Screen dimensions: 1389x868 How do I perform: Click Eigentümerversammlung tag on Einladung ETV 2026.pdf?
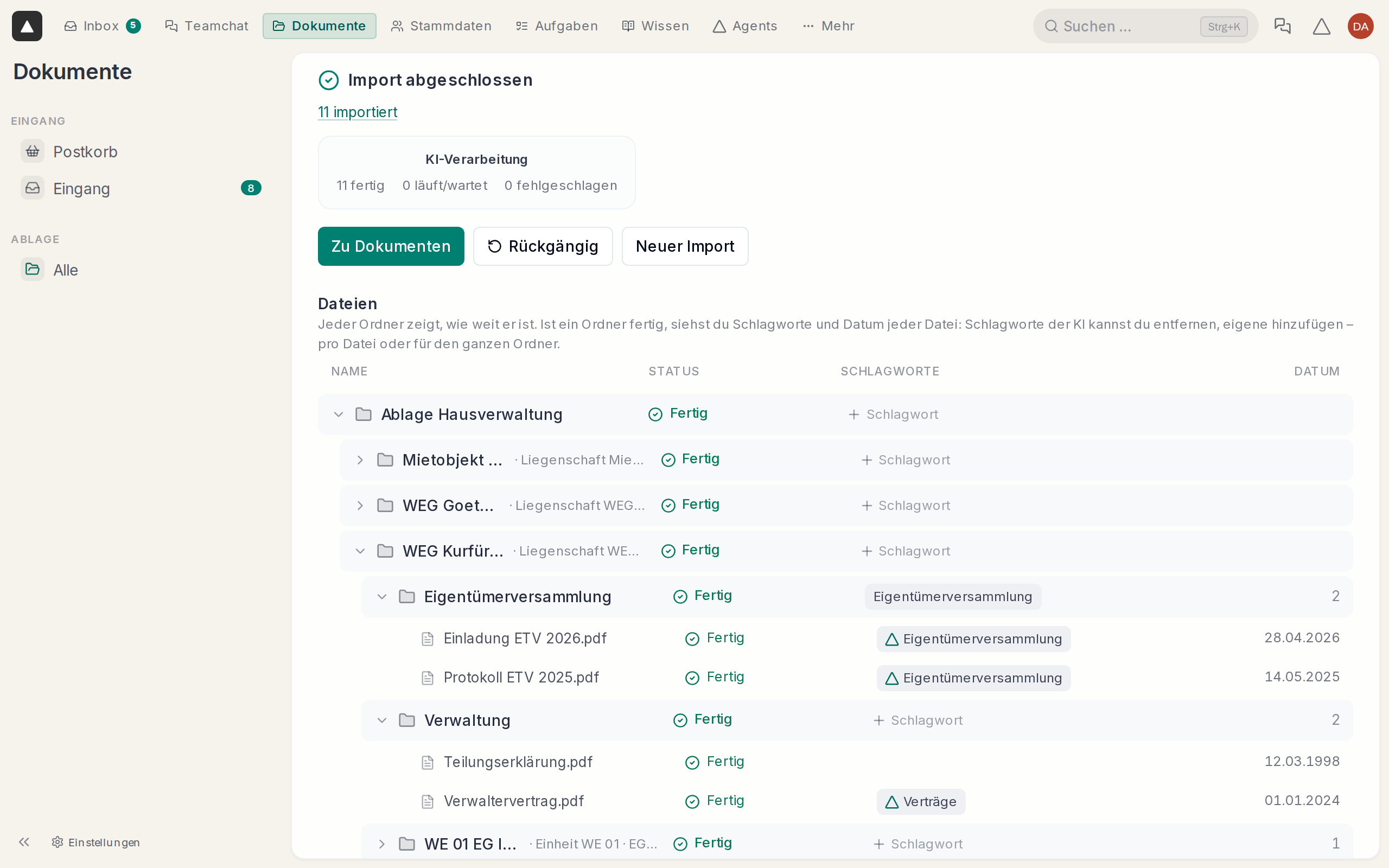pyautogui.click(x=973, y=639)
